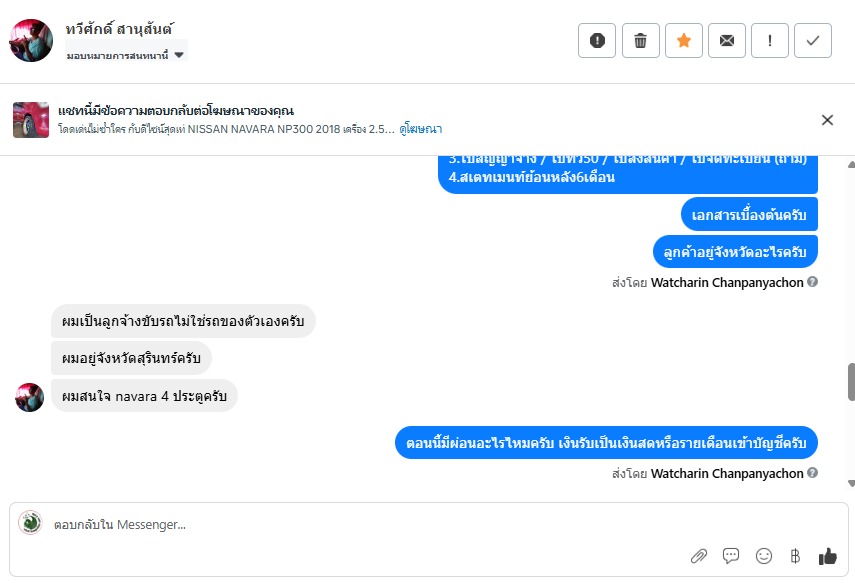Send a thumbs-up like
Screen dimensions: 855x583
tap(827, 556)
